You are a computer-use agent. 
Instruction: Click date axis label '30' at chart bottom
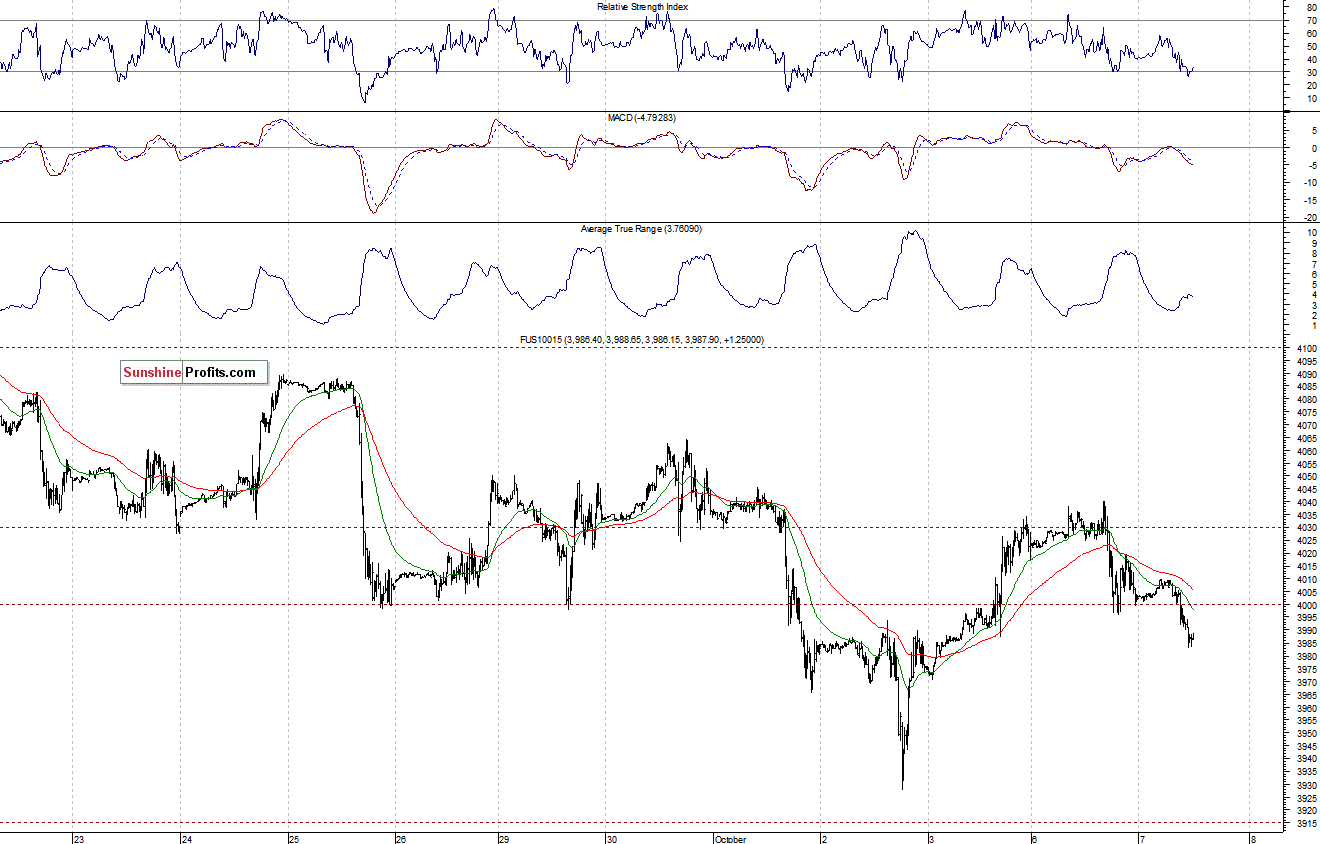(x=612, y=839)
